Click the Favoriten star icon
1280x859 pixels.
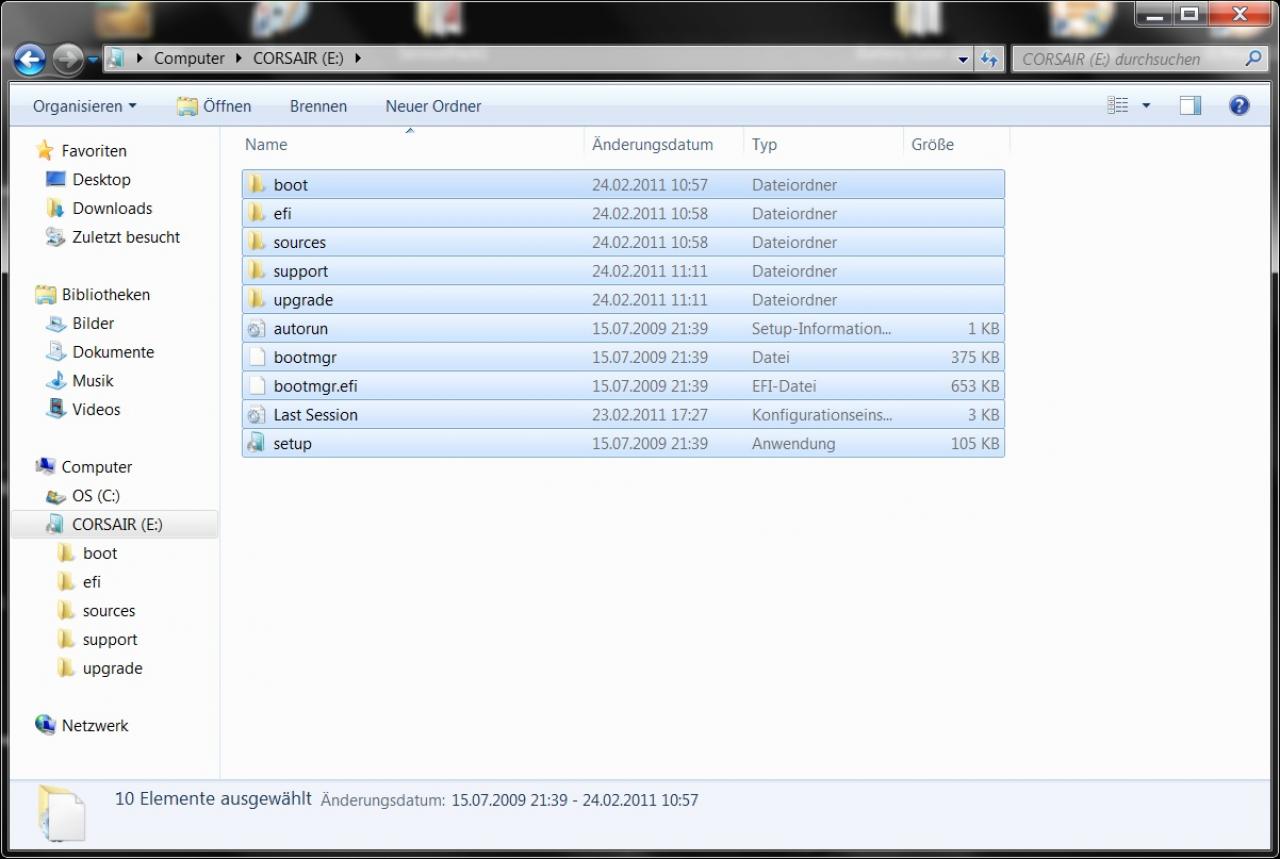pyautogui.click(x=44, y=151)
